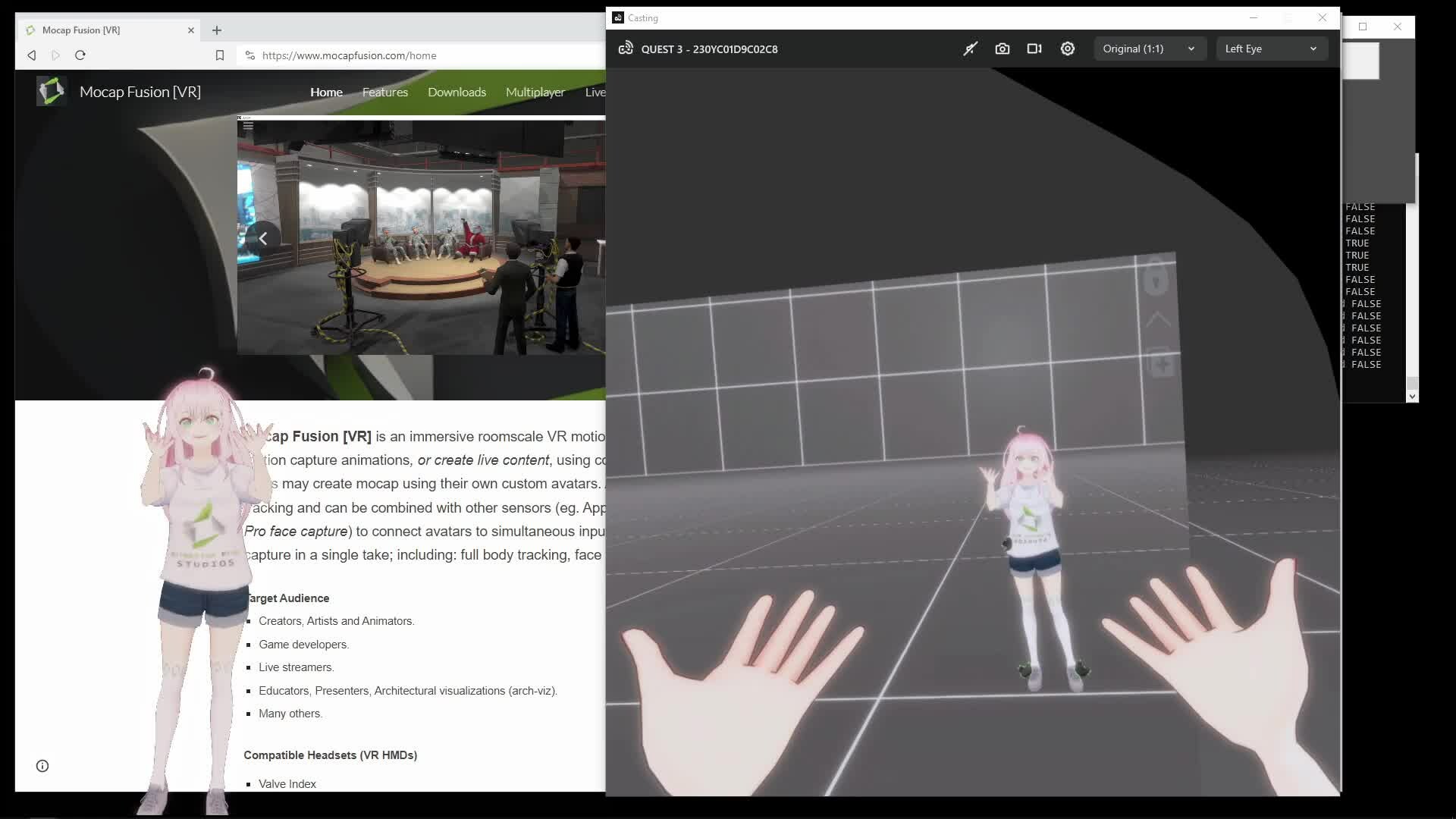The image size is (1456, 819).
Task: Open the Features menu item
Action: coord(384,92)
